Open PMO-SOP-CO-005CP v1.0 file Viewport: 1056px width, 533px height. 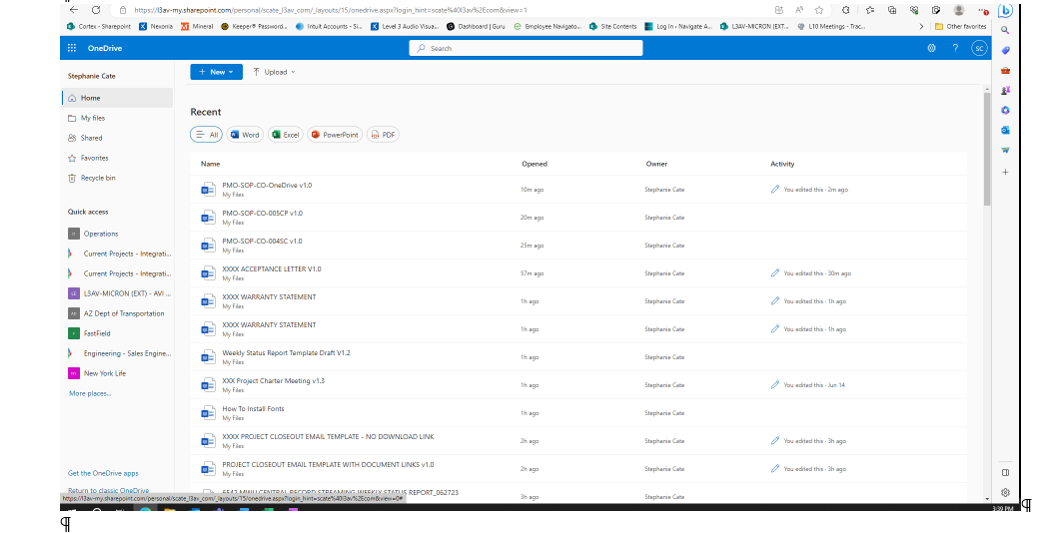263,213
